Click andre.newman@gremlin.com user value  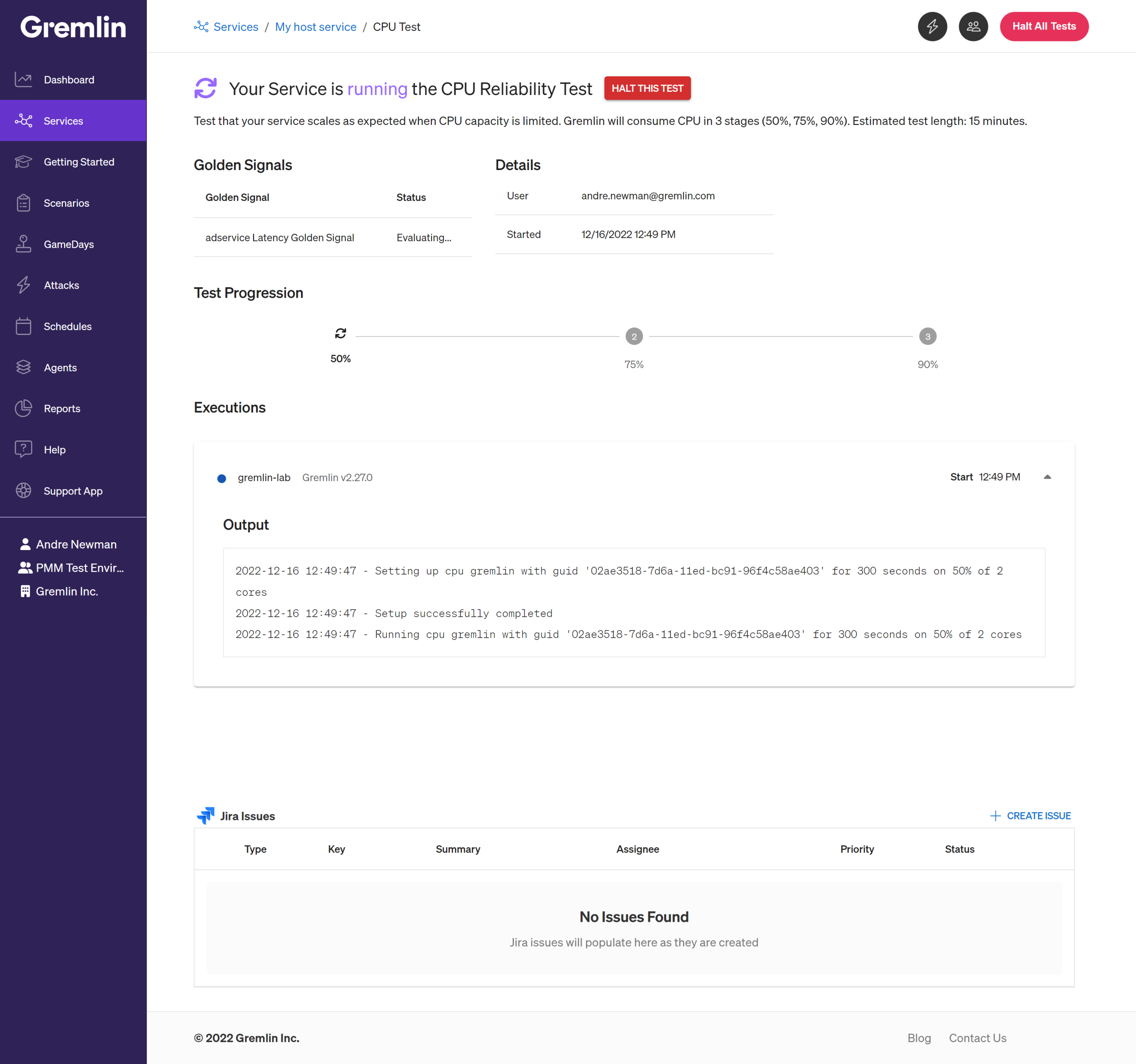[648, 195]
